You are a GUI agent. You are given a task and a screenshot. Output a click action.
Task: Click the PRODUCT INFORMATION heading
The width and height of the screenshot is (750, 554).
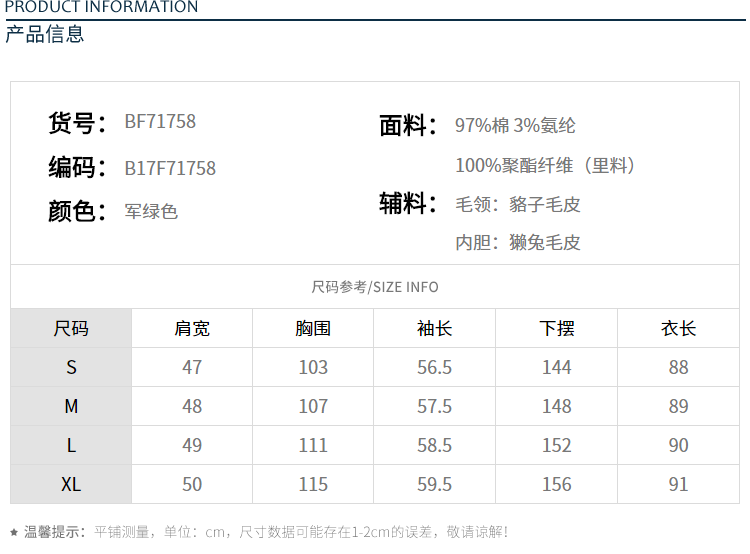[101, 6]
